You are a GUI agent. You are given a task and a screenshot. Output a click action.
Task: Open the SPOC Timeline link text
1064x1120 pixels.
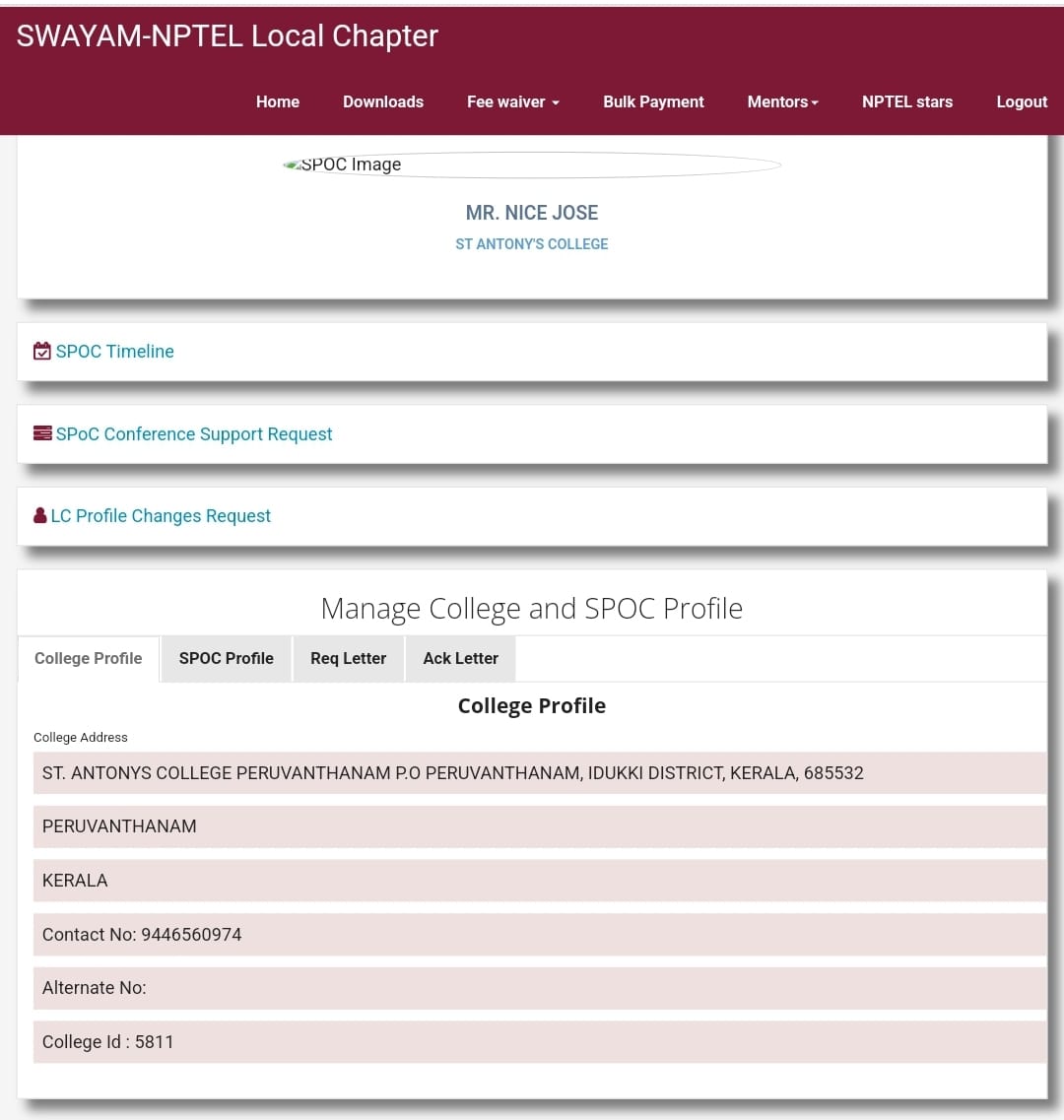click(114, 352)
